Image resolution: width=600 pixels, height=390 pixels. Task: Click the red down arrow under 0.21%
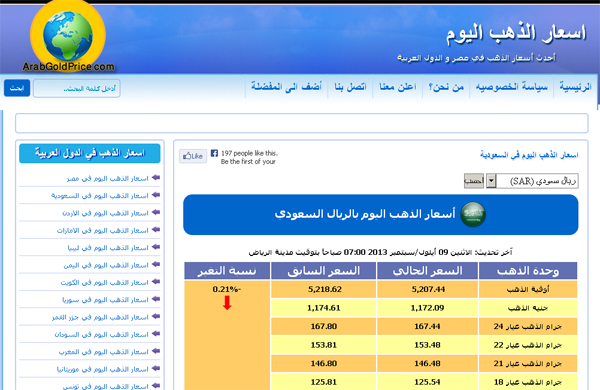(227, 303)
